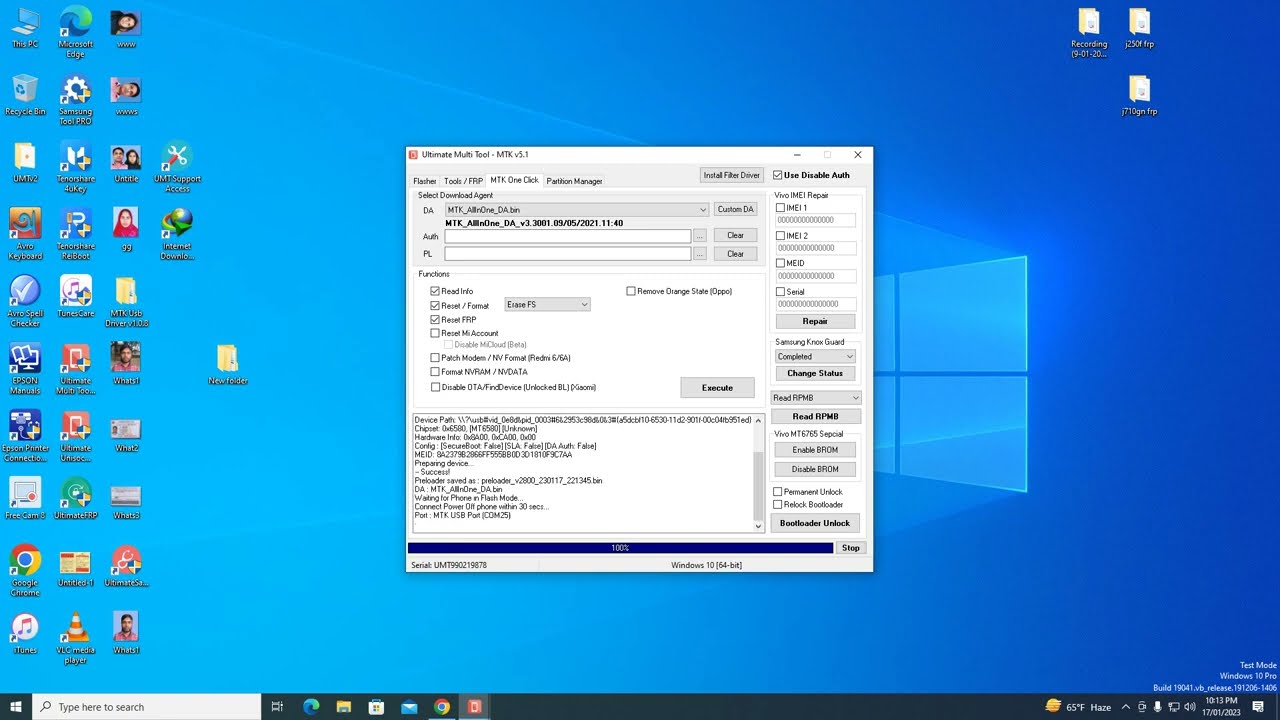Enable Relock Bootloader checkbox
Screen dimensions: 1280x720
click(778, 505)
